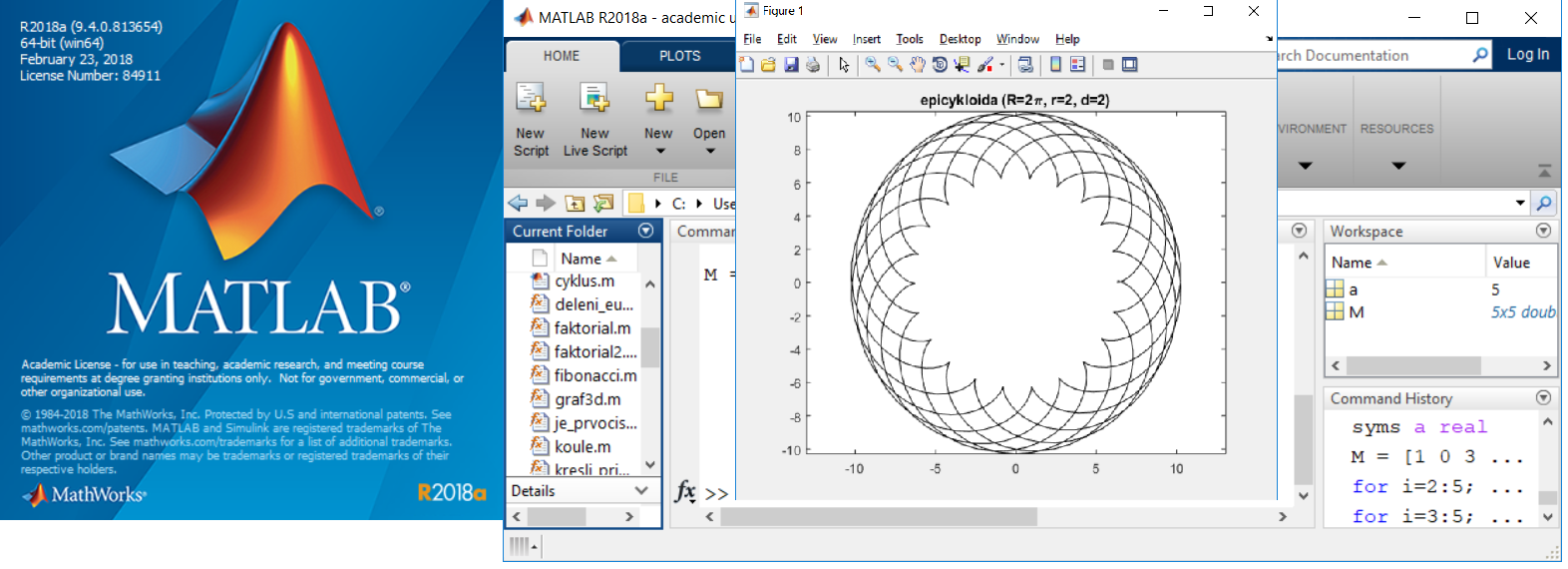
Task: Save the figure with the floppy disk icon
Action: point(791,65)
